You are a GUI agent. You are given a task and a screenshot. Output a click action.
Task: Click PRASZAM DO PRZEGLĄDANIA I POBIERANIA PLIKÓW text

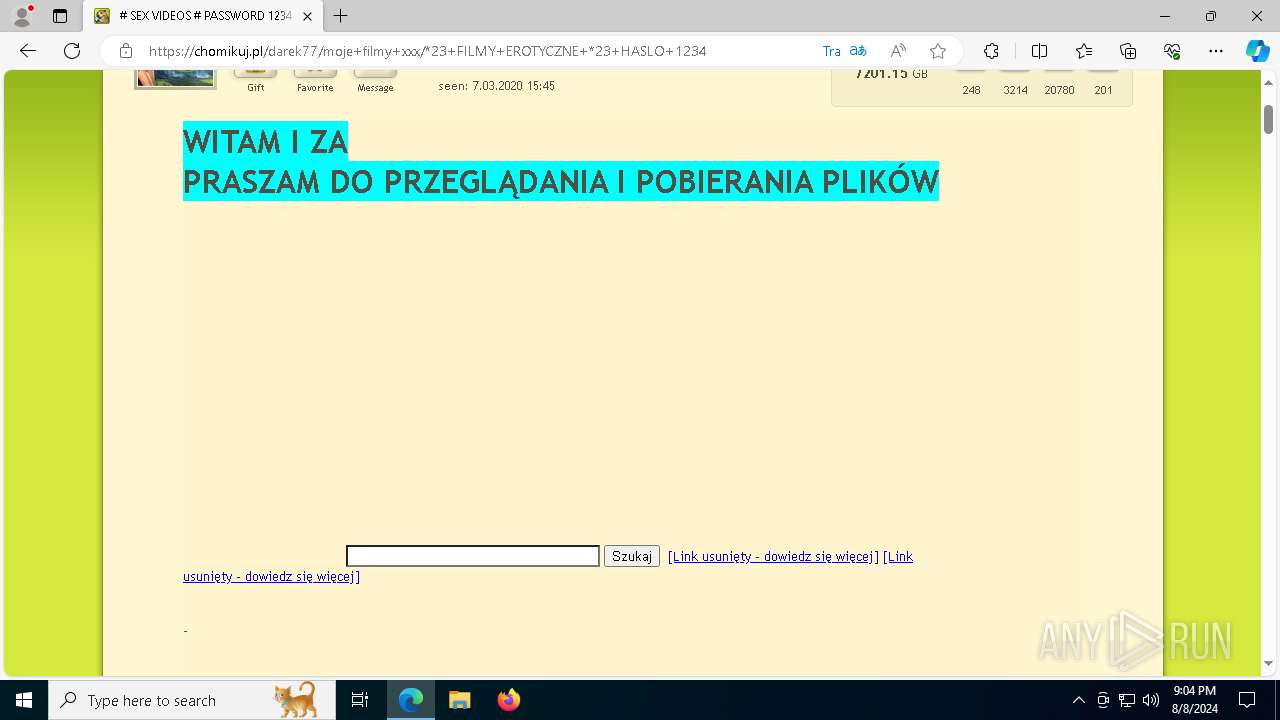point(561,181)
